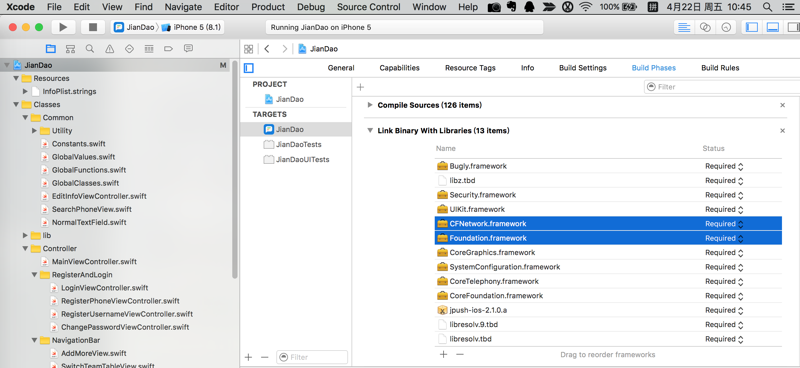Switch to the Assistant editor
Image resolution: width=800 pixels, height=368 pixels.
pyautogui.click(x=705, y=28)
